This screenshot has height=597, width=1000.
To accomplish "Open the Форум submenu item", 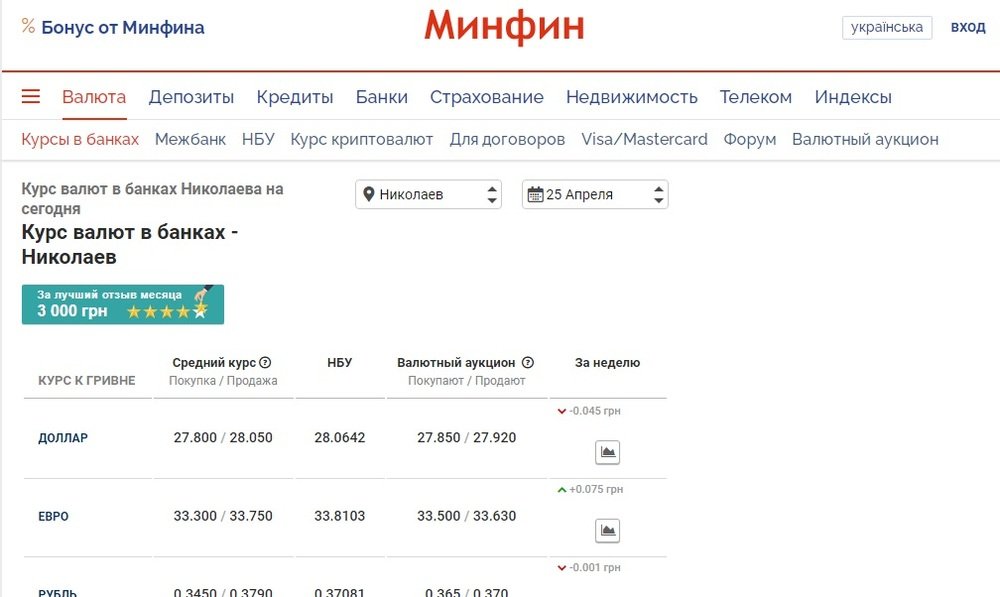I will point(749,139).
